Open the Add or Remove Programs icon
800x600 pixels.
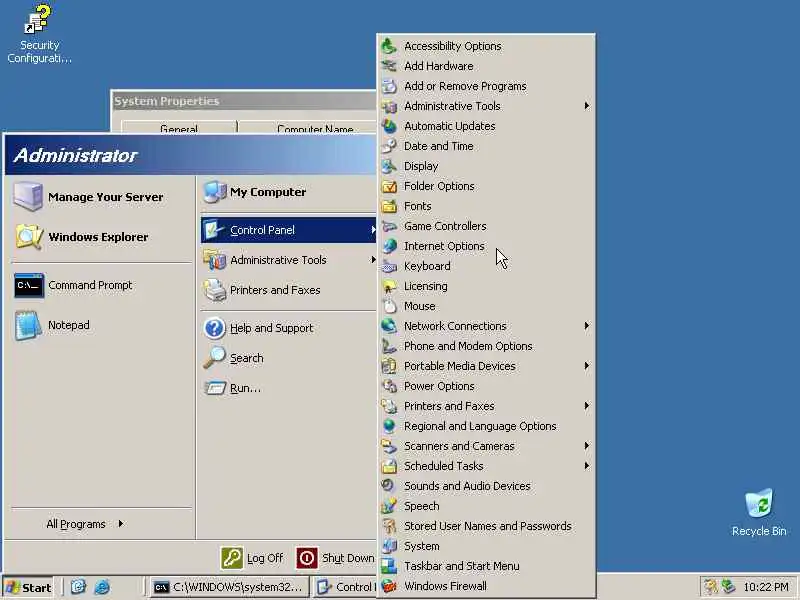pyautogui.click(x=389, y=86)
